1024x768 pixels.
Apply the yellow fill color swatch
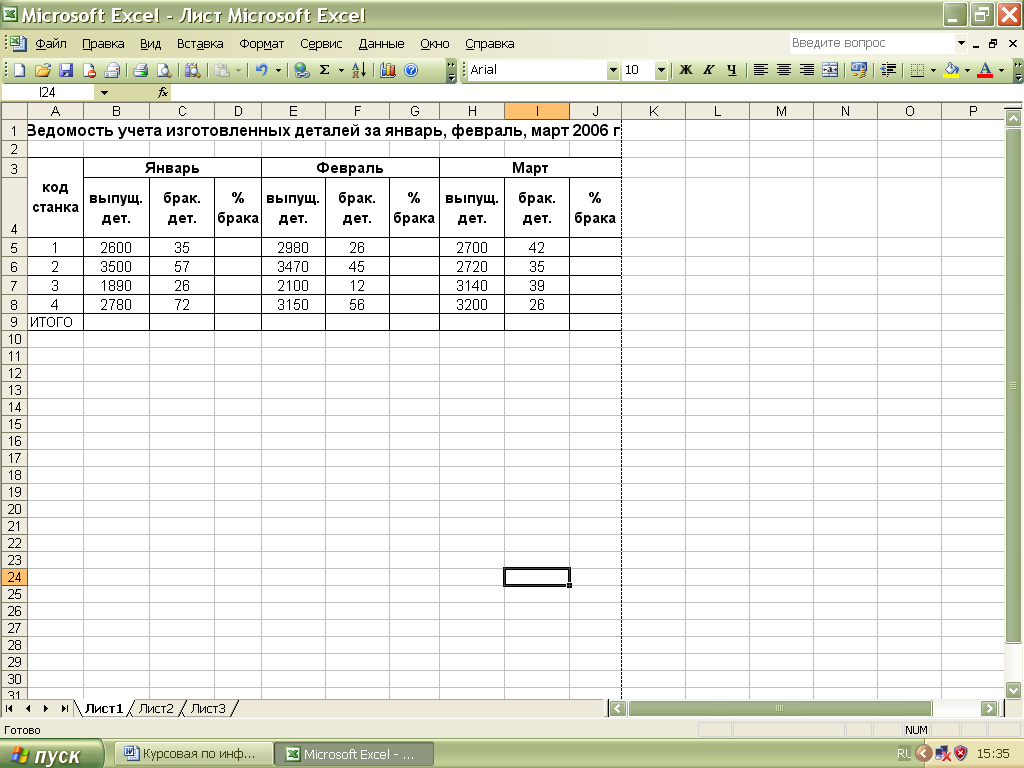click(x=951, y=70)
